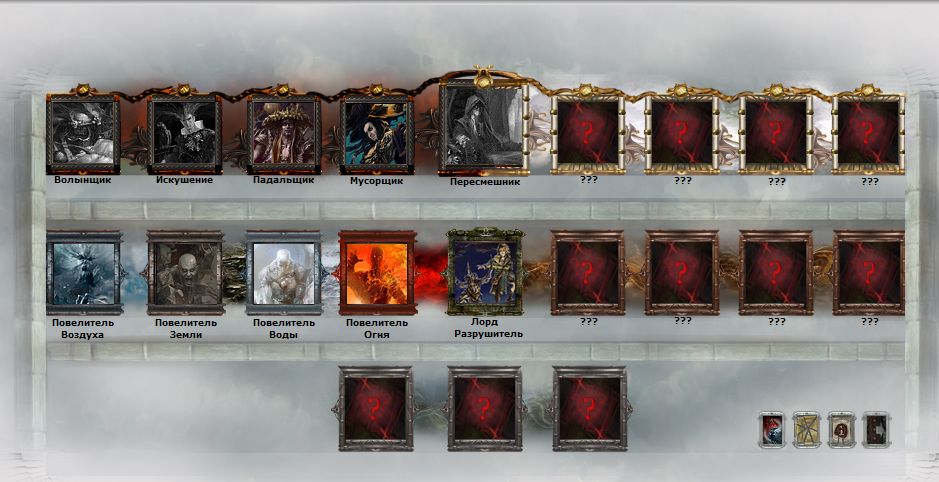This screenshot has height=482, width=939.
Task: Choose the Повелитель Воды portrait
Action: pos(284,272)
